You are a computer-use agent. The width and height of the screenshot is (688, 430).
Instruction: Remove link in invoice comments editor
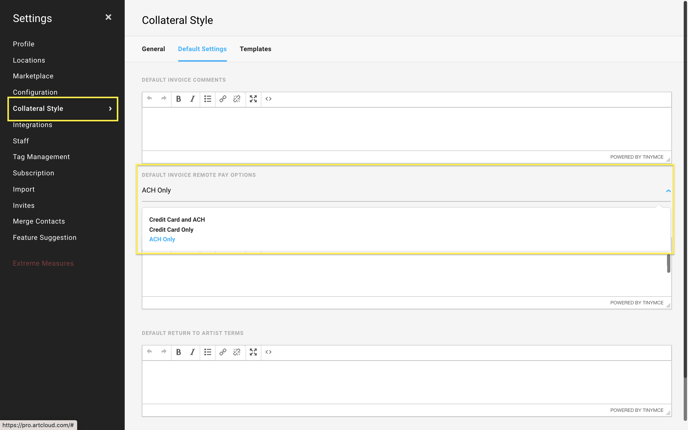tap(237, 99)
